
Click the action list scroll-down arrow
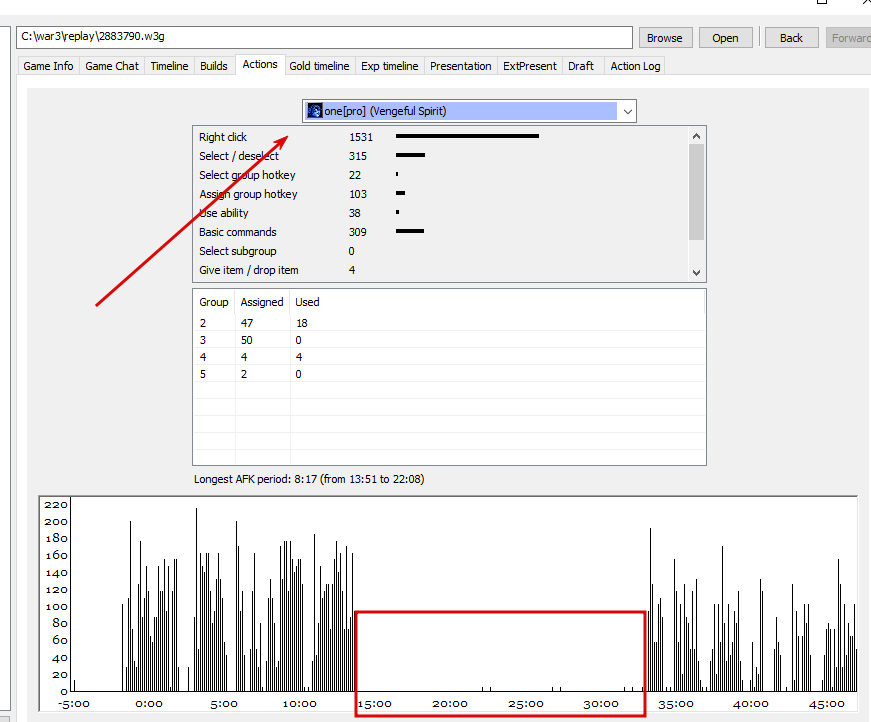coord(697,273)
